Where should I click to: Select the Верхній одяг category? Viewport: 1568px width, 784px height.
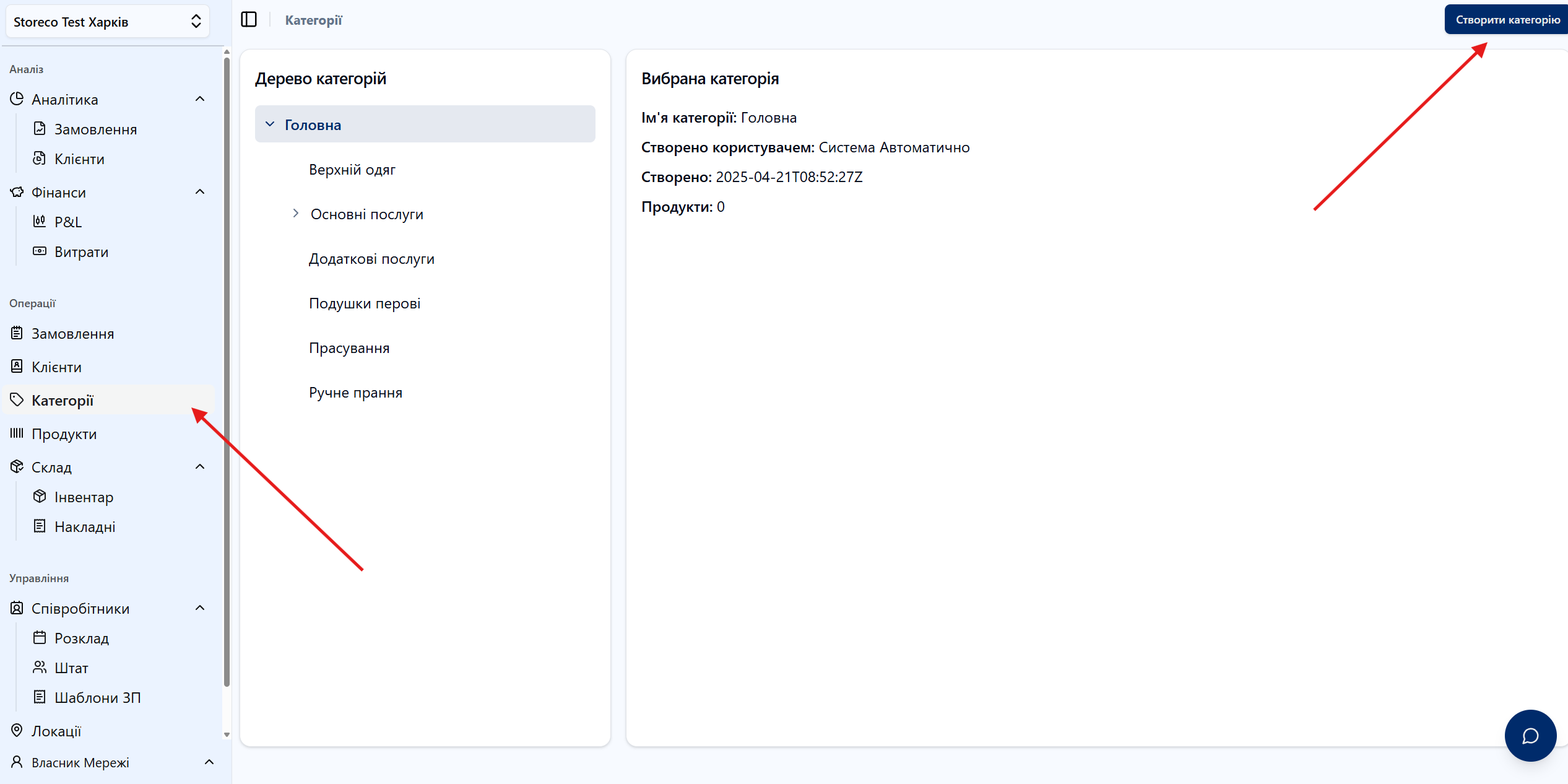(x=352, y=170)
